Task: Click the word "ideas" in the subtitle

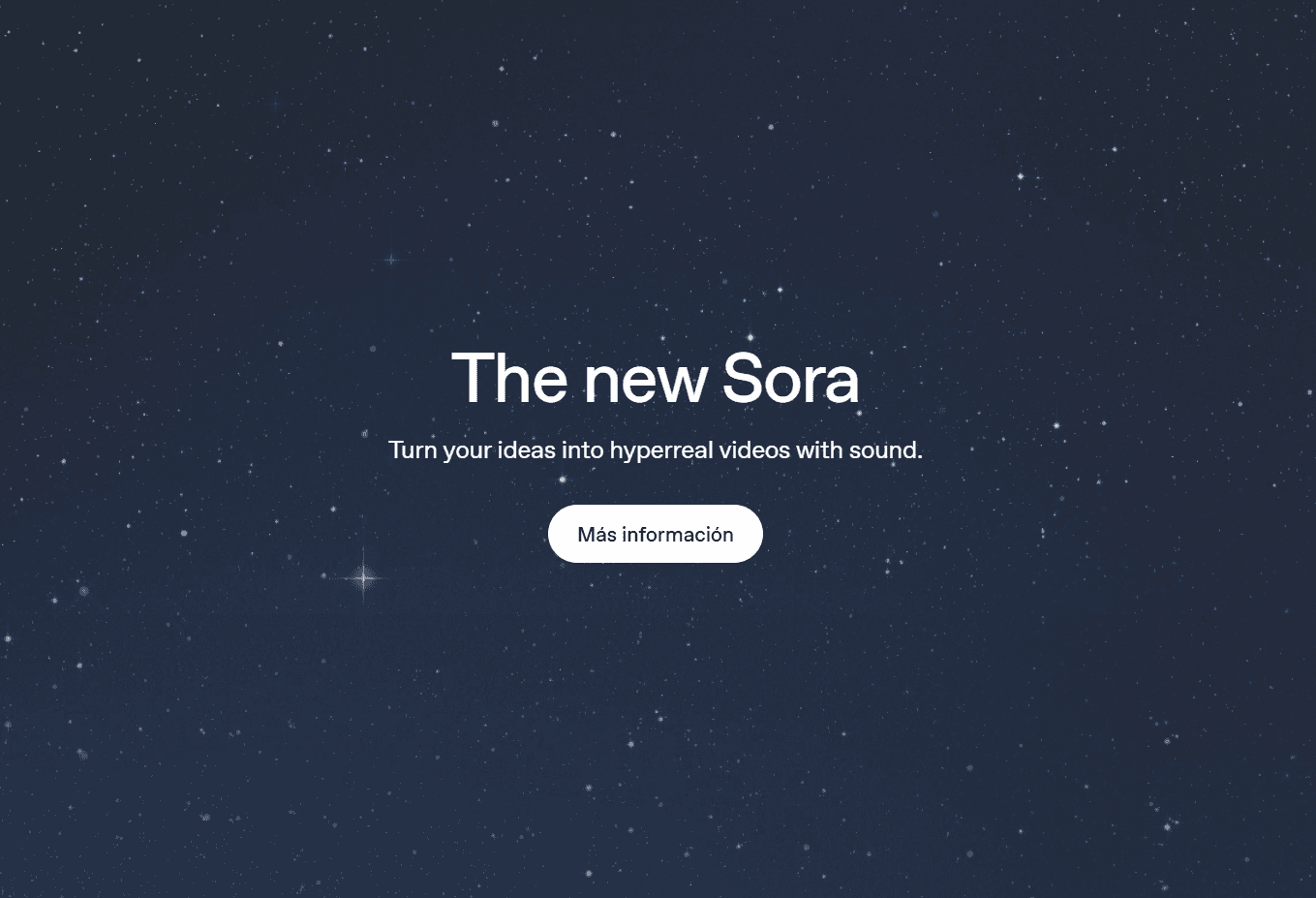Action: [526, 450]
